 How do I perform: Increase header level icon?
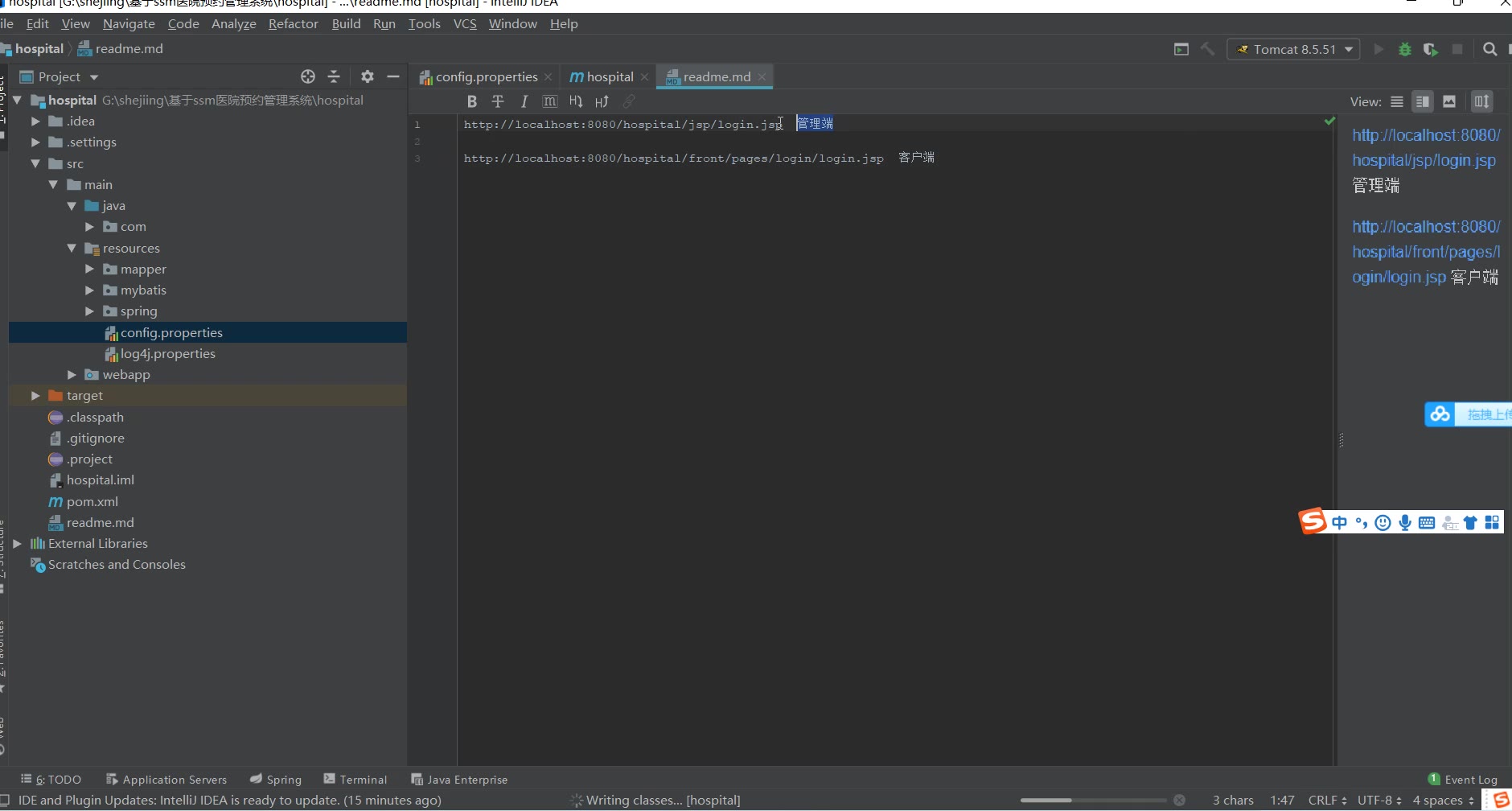click(602, 101)
